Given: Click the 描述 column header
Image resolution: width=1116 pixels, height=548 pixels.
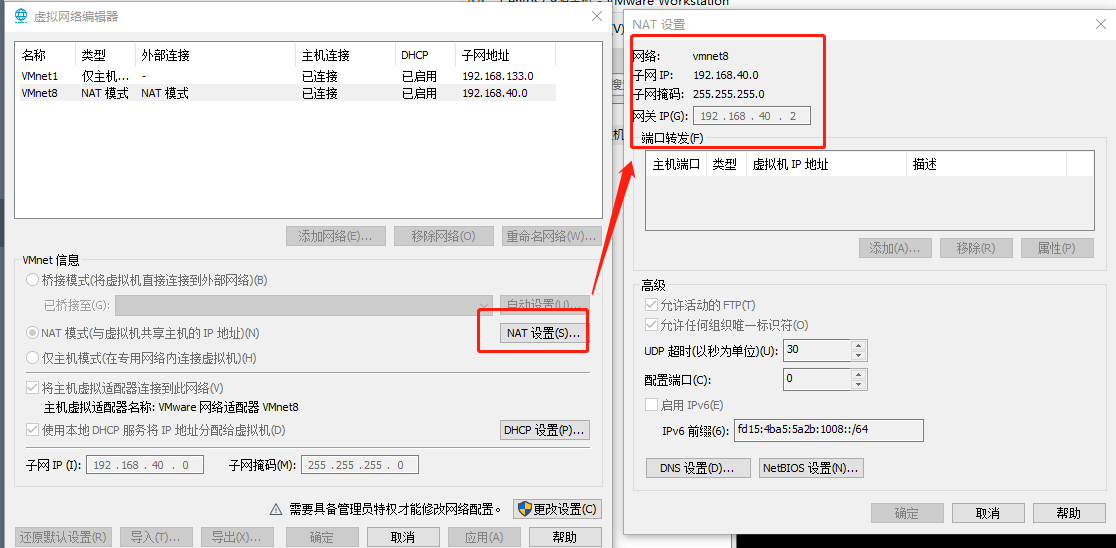Looking at the screenshot, I should click(x=986, y=164).
